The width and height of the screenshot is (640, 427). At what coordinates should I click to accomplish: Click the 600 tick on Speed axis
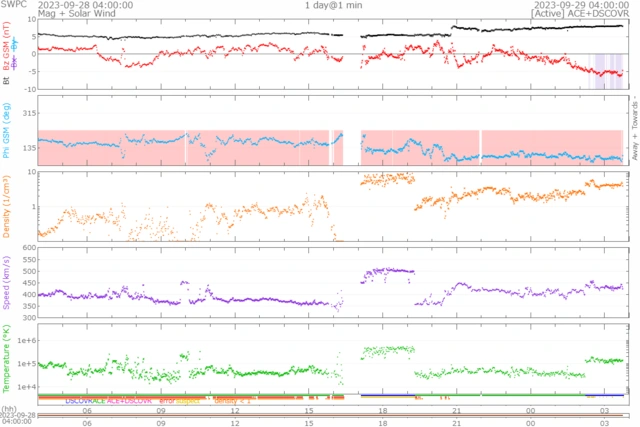(x=29, y=248)
